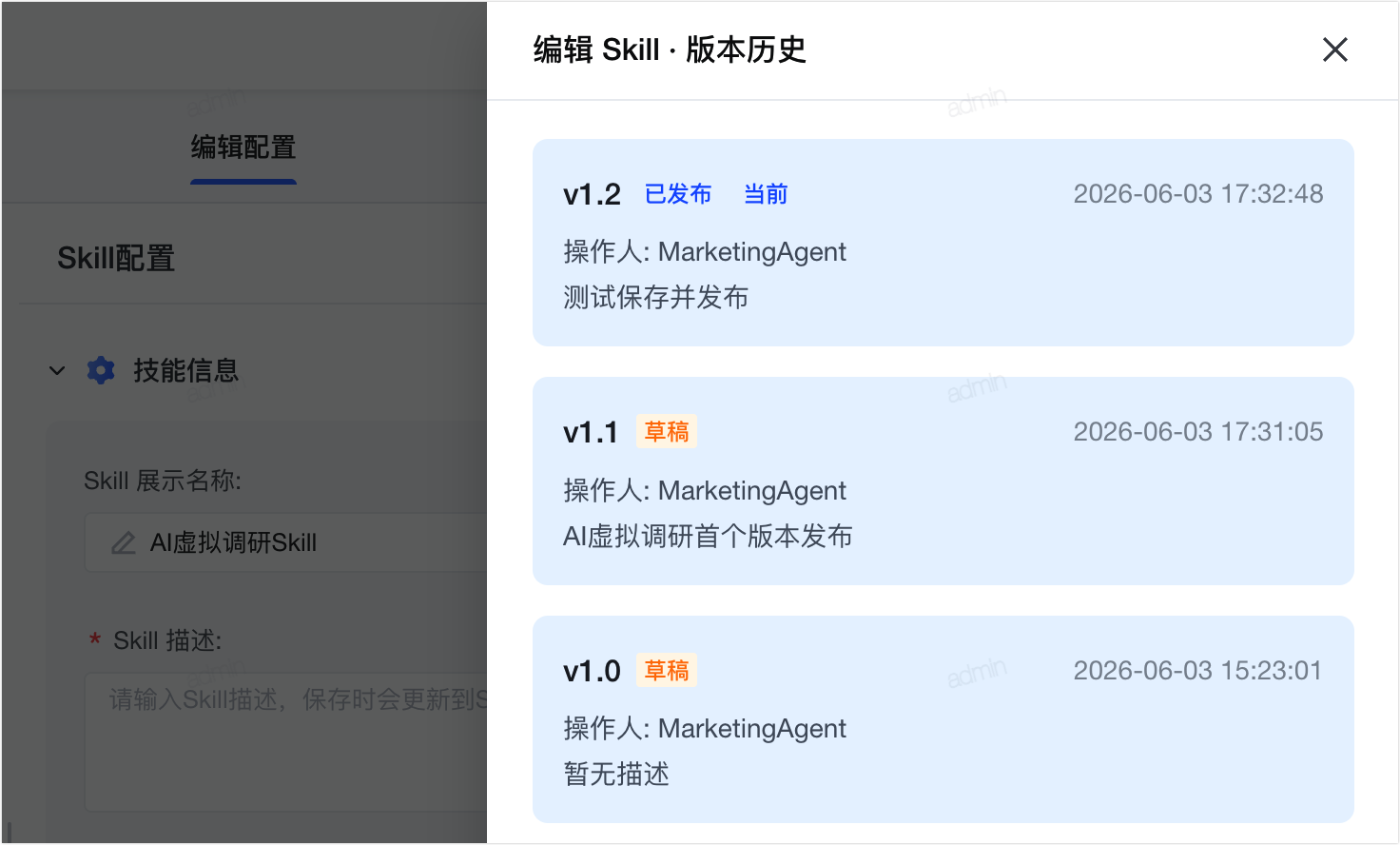This screenshot has width=1400, height=845.
Task: Click operator line in v1.0 card
Action: coord(705,729)
